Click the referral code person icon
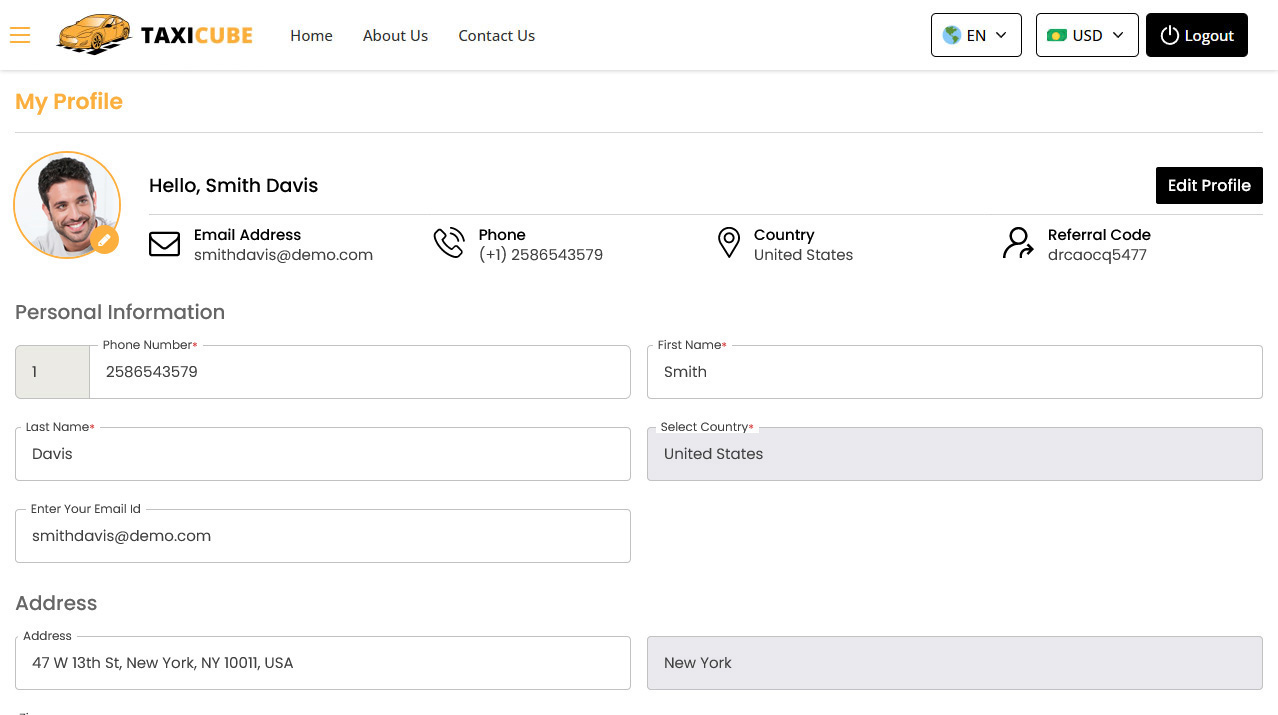This screenshot has height=715, width=1278. (x=1018, y=243)
